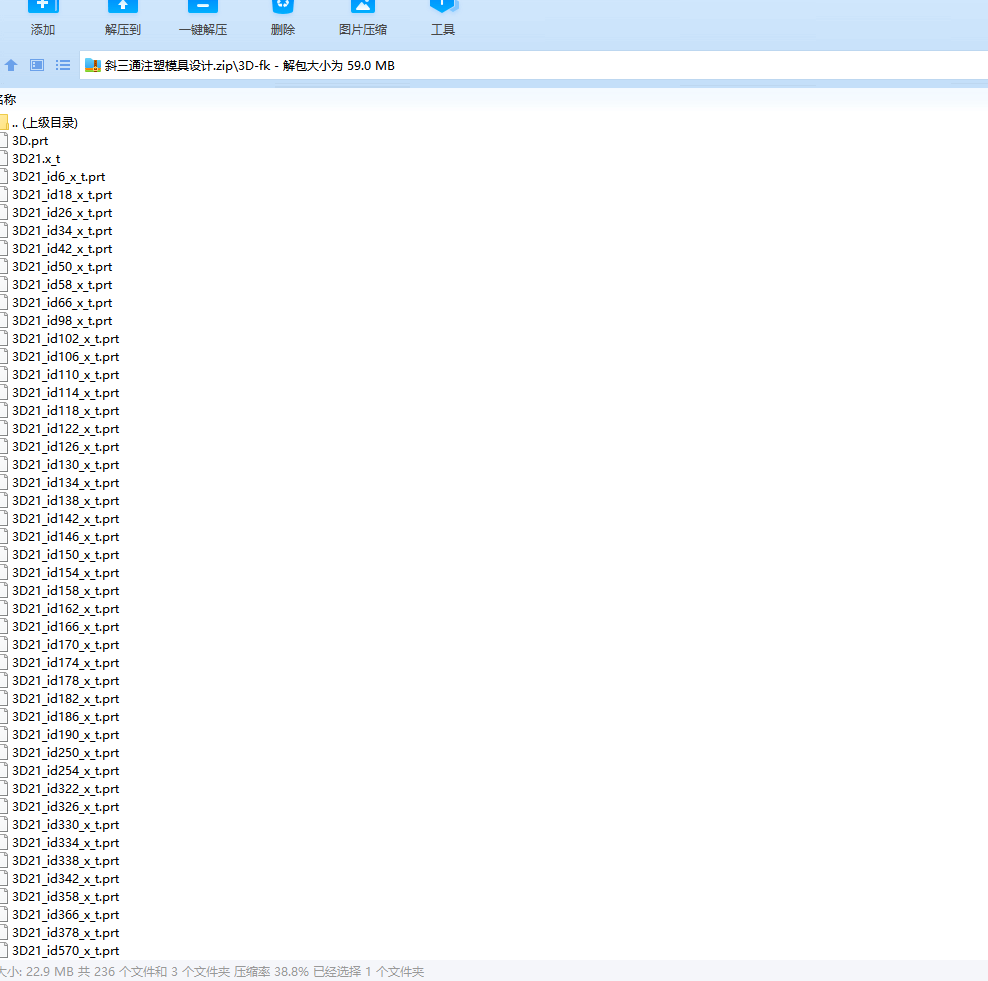Click the 解压到 (Extract to) icon
988x981 pixels.
tap(123, 6)
